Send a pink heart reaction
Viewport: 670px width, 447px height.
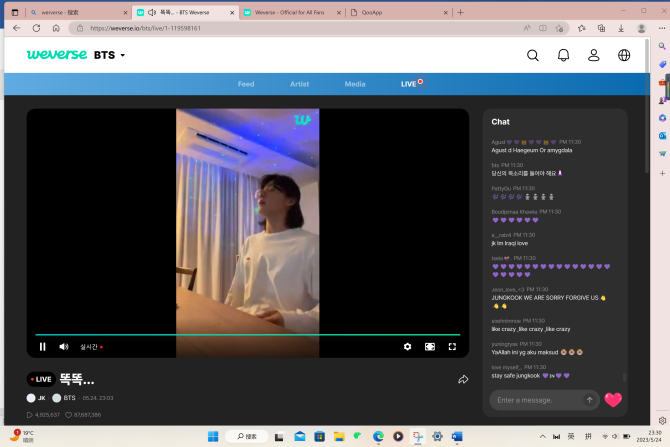coord(613,400)
